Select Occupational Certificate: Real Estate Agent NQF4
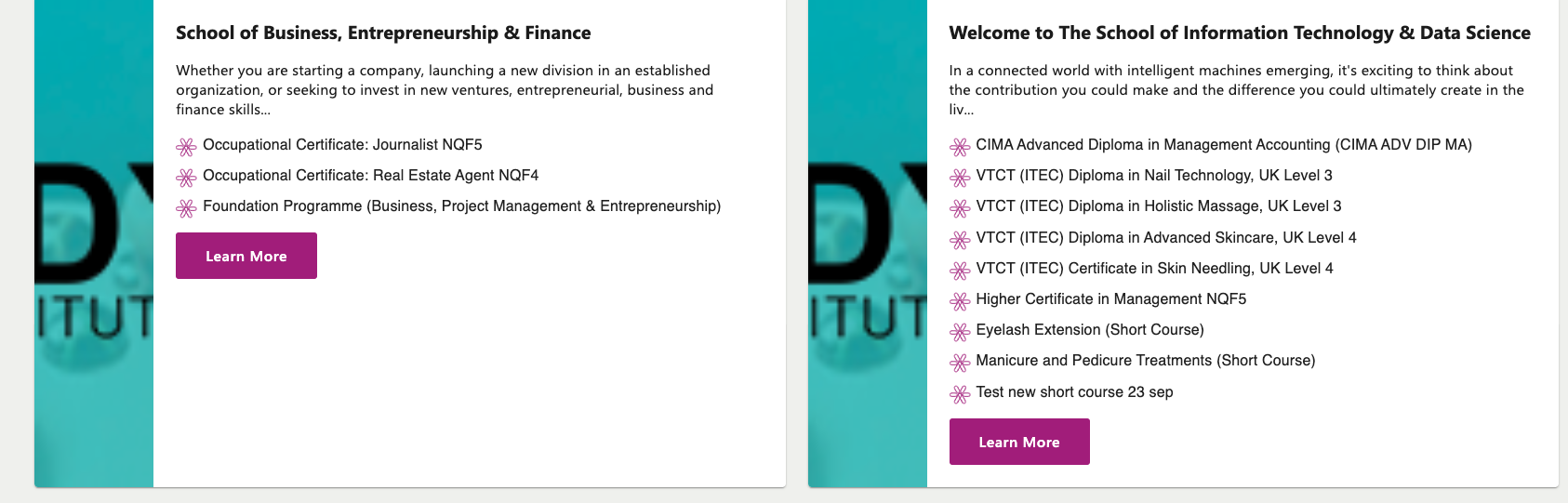The width and height of the screenshot is (1568, 503). coord(370,176)
